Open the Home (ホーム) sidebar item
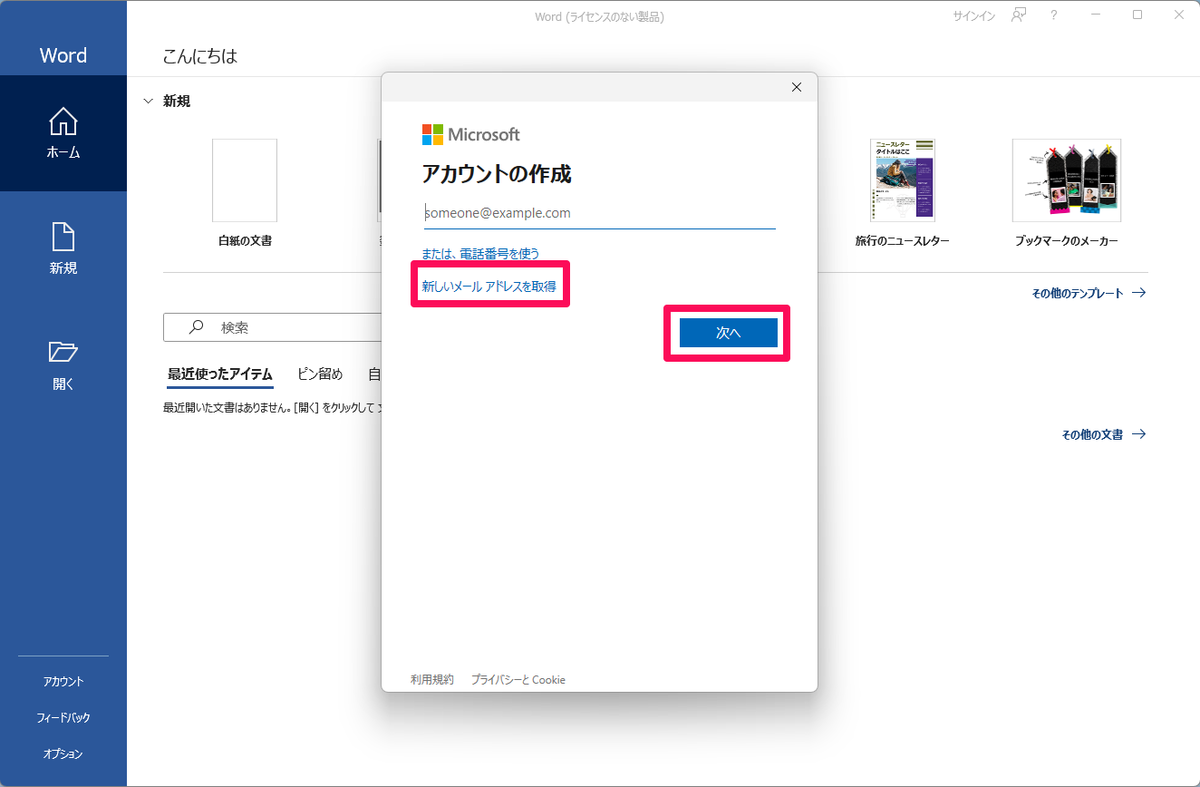Screen dimensions: 1200x787 63,134
